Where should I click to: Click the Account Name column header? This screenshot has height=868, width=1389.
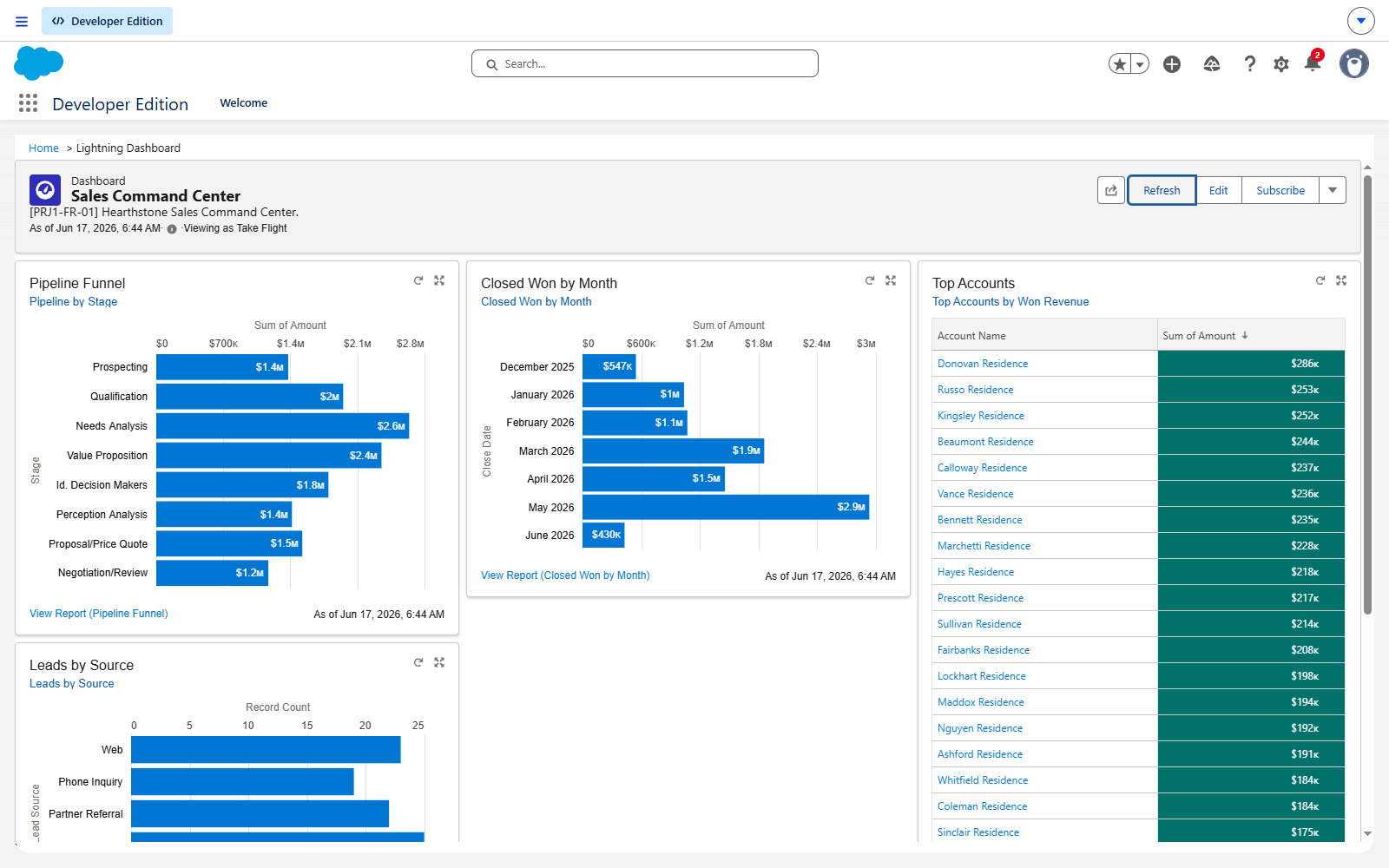pyautogui.click(x=1044, y=335)
